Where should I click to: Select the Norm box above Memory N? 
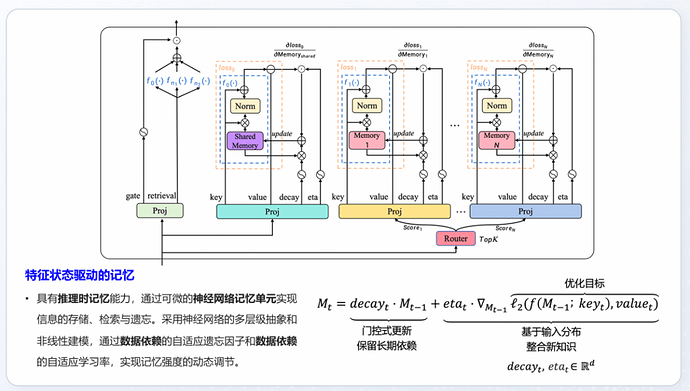tap(497, 106)
